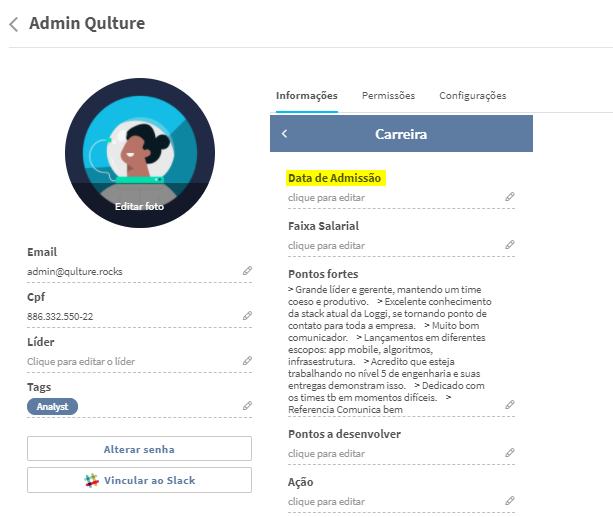Edit Tags via the pencil icon
613x517 pixels.
[247, 406]
